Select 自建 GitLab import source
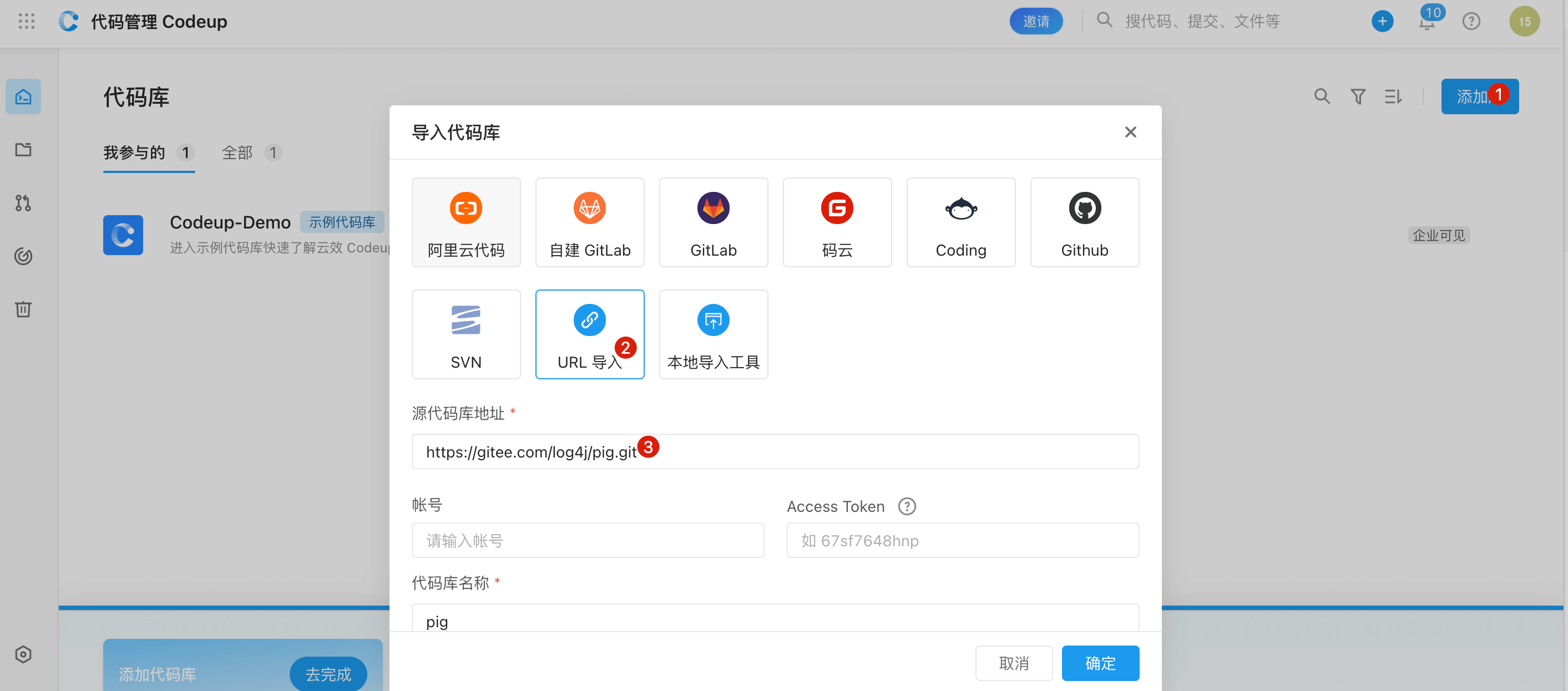 (x=589, y=222)
